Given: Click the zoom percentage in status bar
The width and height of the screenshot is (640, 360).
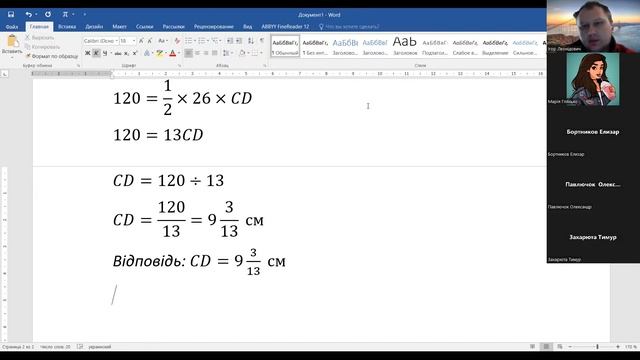Looking at the screenshot, I should tap(631, 347).
